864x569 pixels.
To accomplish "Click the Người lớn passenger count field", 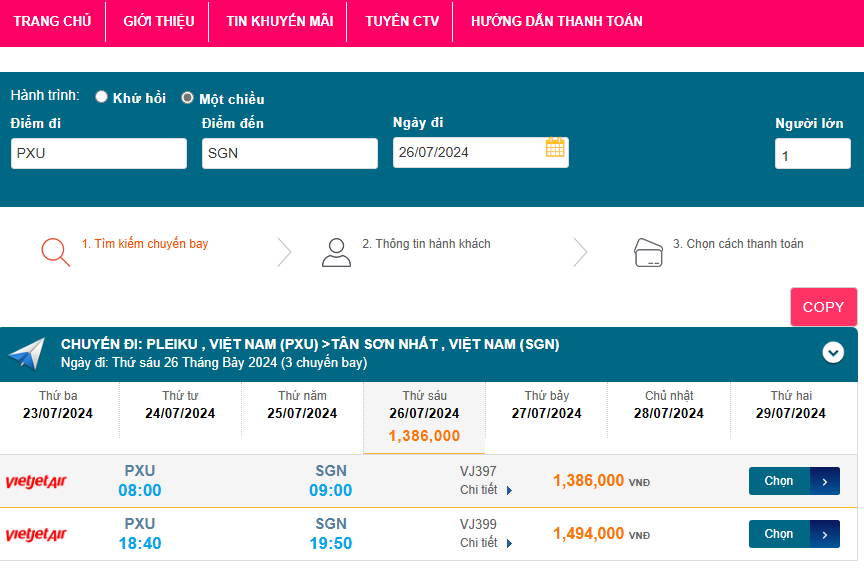I will [812, 155].
